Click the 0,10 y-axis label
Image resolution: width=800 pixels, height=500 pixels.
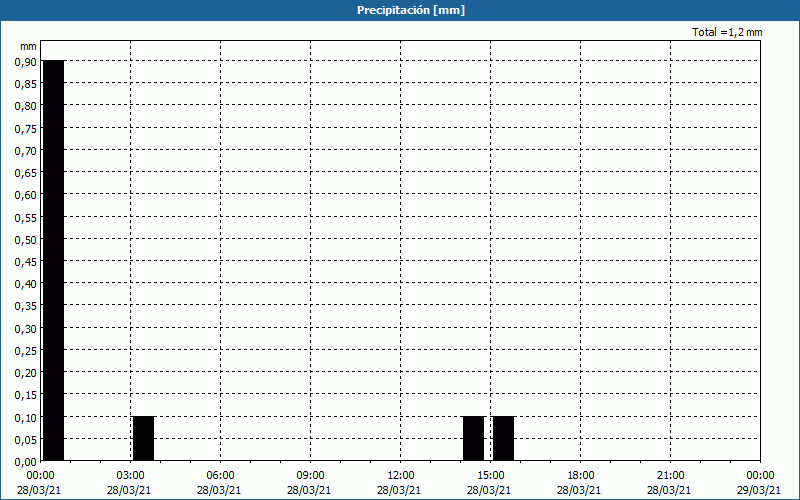[26, 418]
